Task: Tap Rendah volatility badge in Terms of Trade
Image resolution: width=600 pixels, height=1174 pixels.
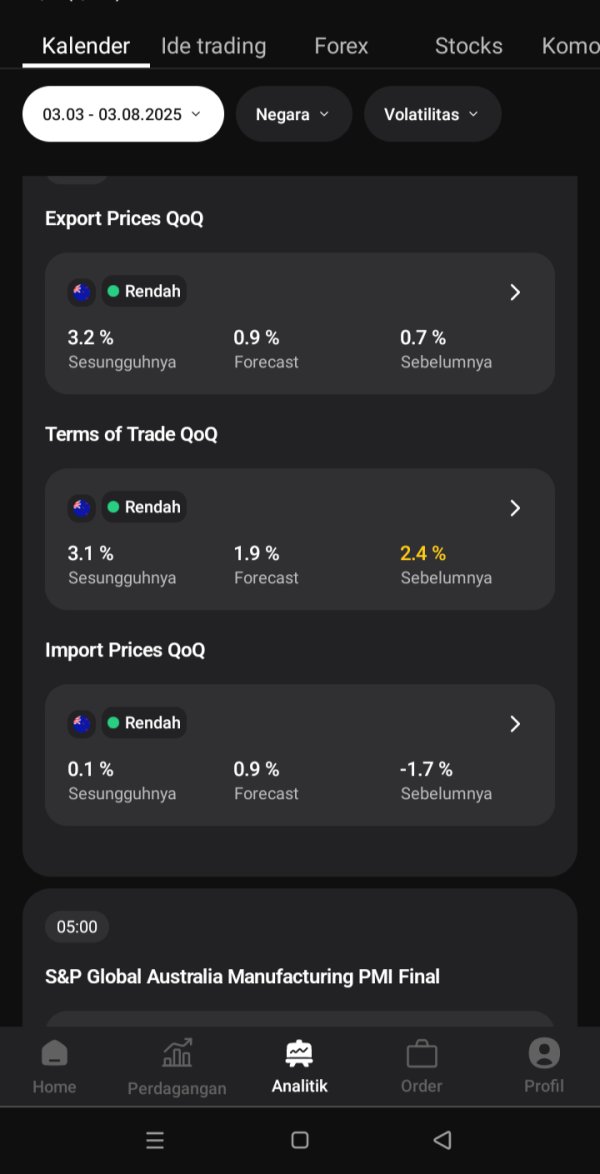Action: [x=144, y=507]
